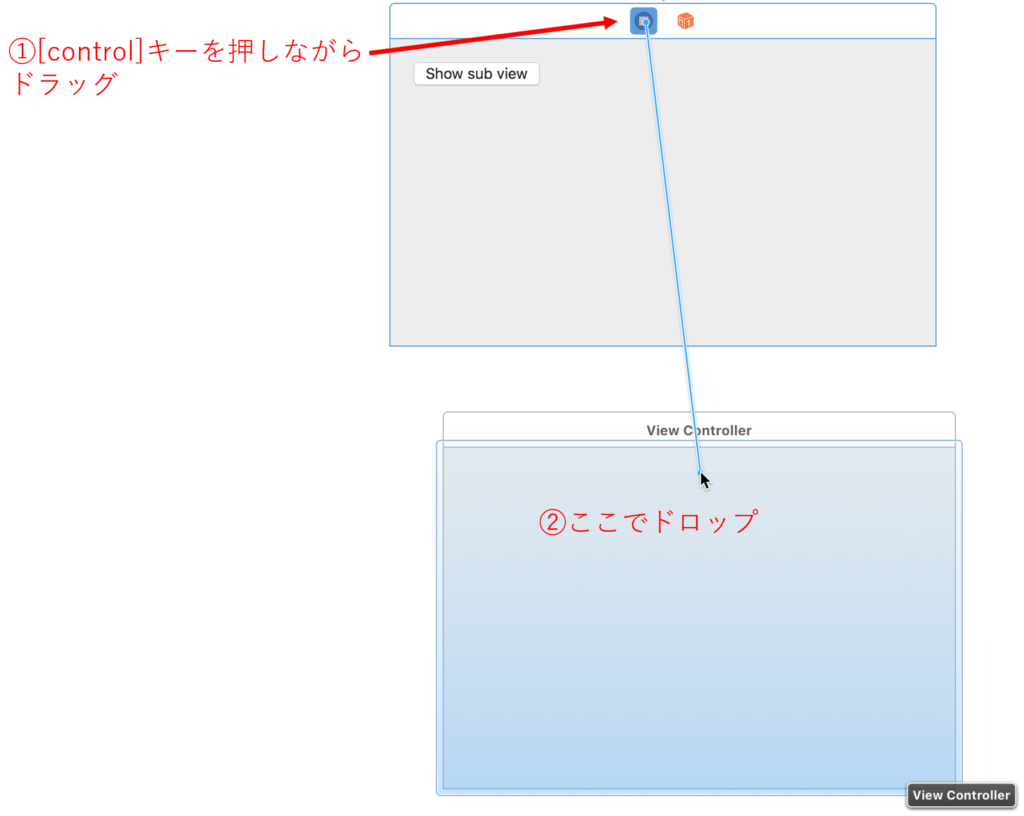Image resolution: width=1024 pixels, height=816 pixels.
Task: Click the red ②ここでドロップ annotation text
Action: tap(648, 522)
